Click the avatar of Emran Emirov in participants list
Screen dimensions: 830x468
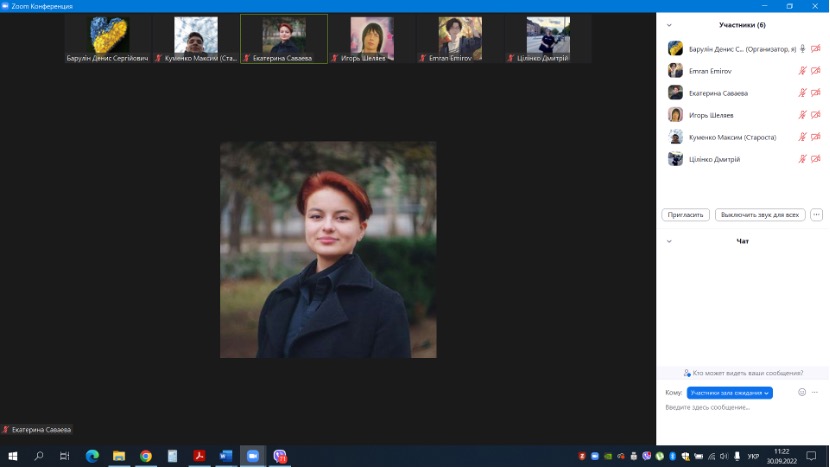pos(675,70)
